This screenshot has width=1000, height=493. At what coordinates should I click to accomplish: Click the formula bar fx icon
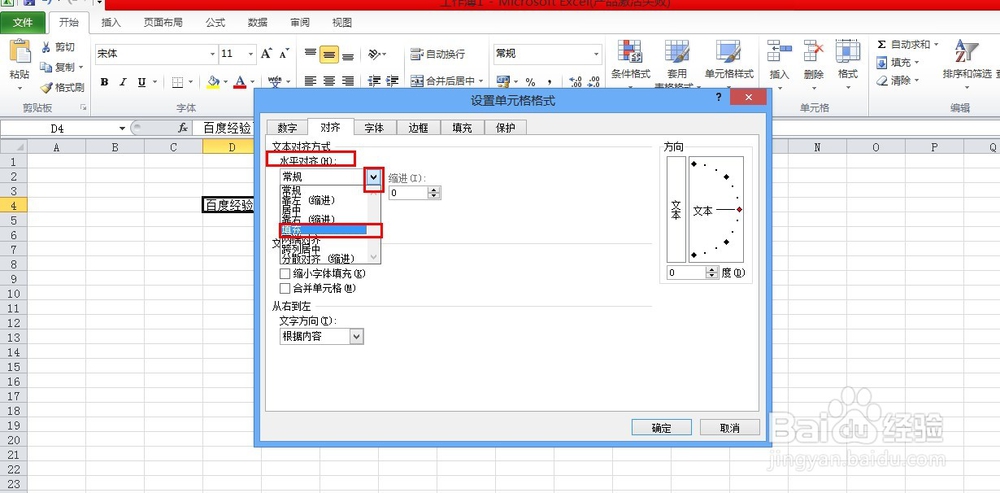[x=183, y=128]
